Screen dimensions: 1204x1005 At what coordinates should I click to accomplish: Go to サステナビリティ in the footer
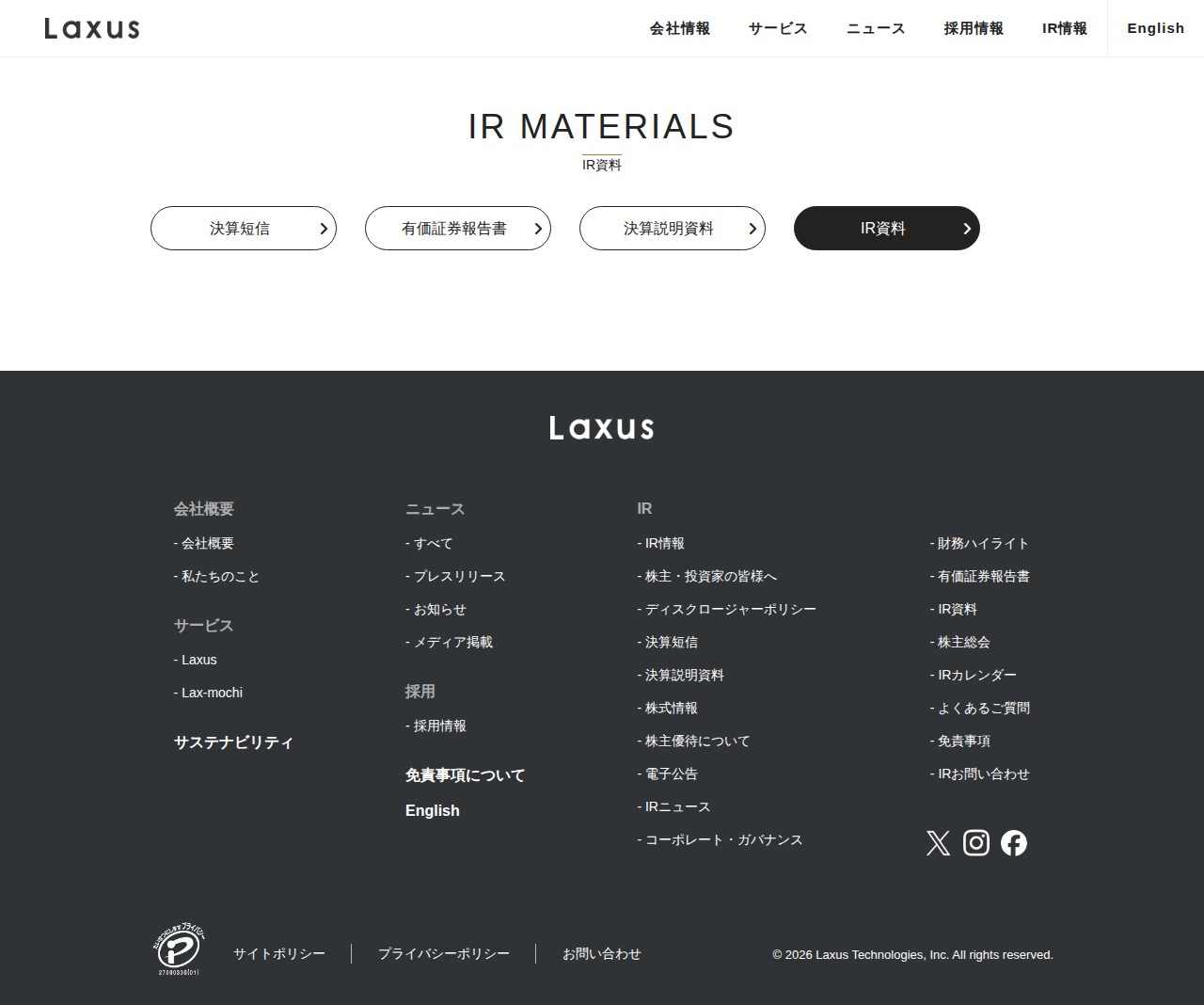point(233,742)
